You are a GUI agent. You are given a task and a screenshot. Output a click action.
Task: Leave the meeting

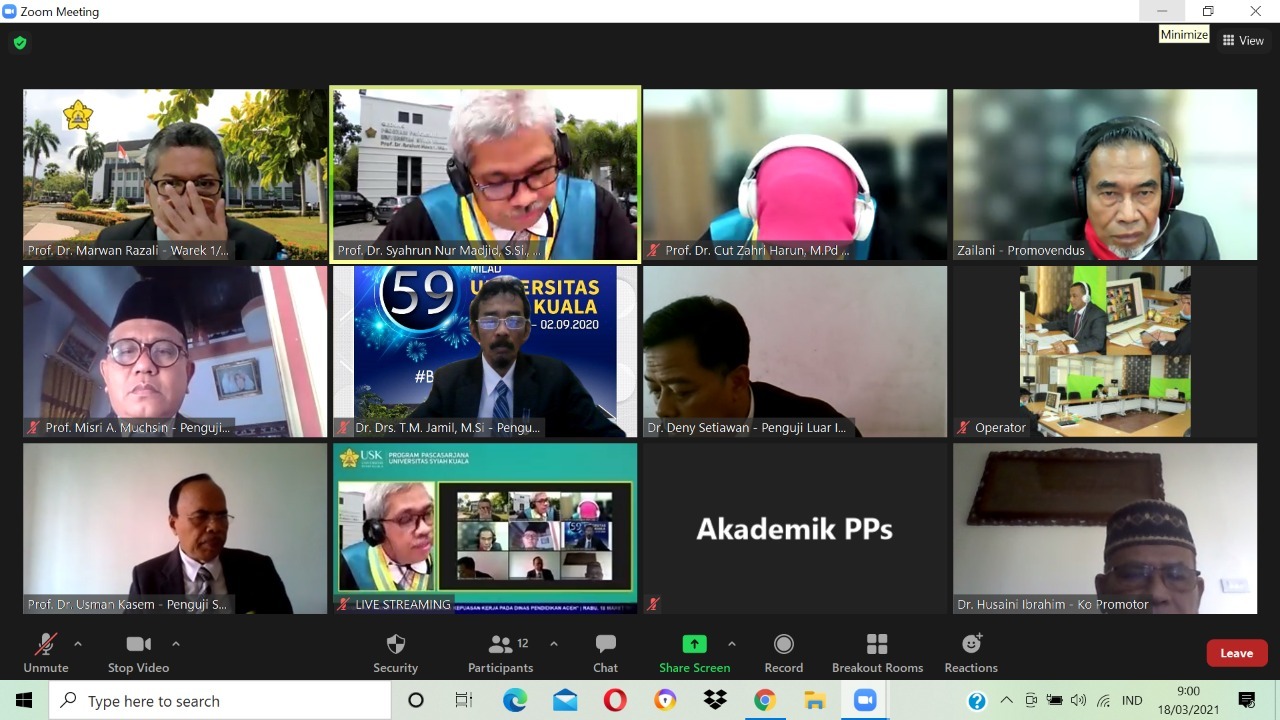(1236, 653)
